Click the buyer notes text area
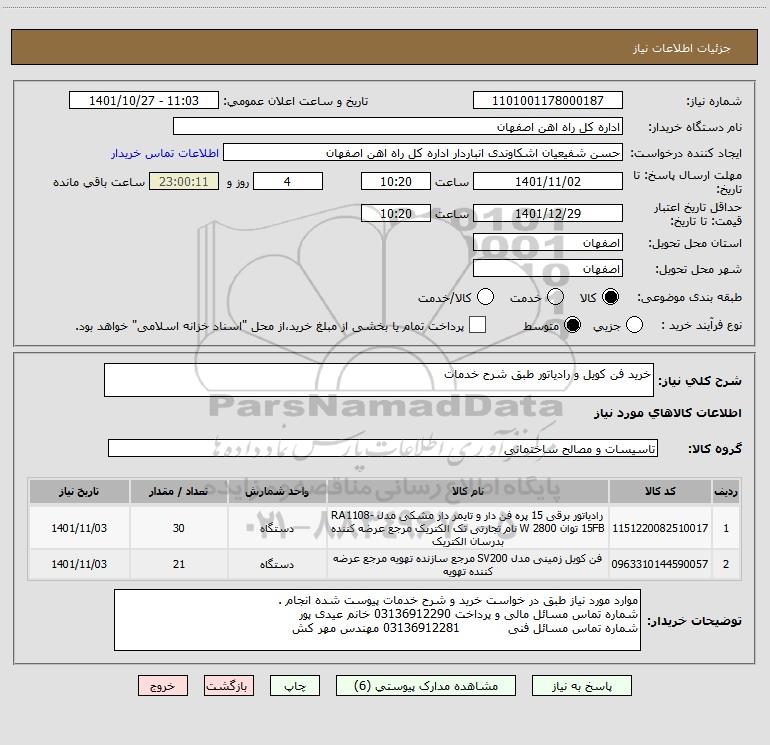Viewport: 770px width, 745px height. (377, 620)
